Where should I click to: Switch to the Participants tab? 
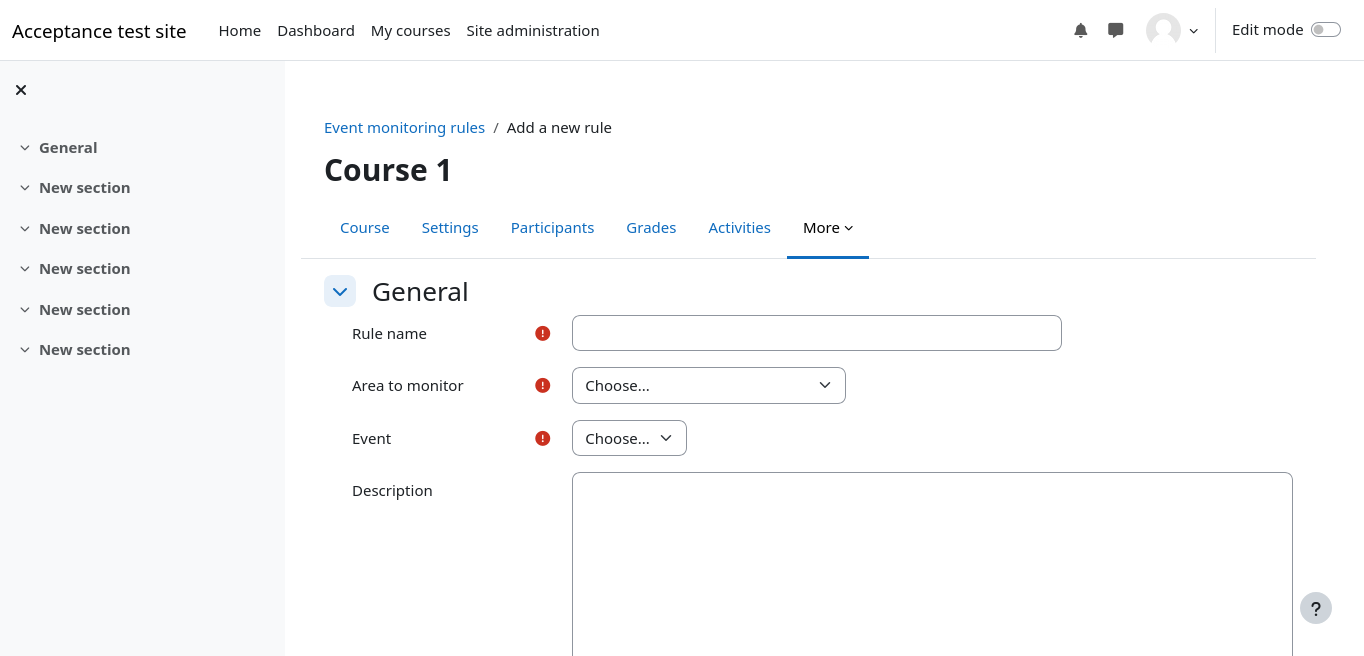tap(552, 228)
